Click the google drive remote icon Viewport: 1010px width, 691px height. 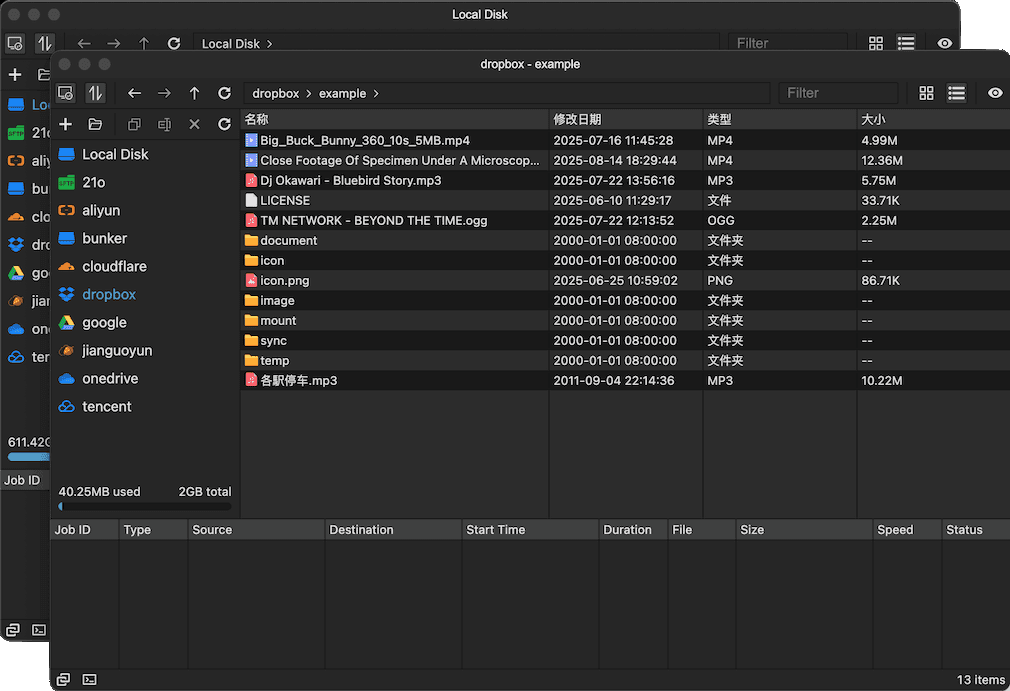coord(66,323)
